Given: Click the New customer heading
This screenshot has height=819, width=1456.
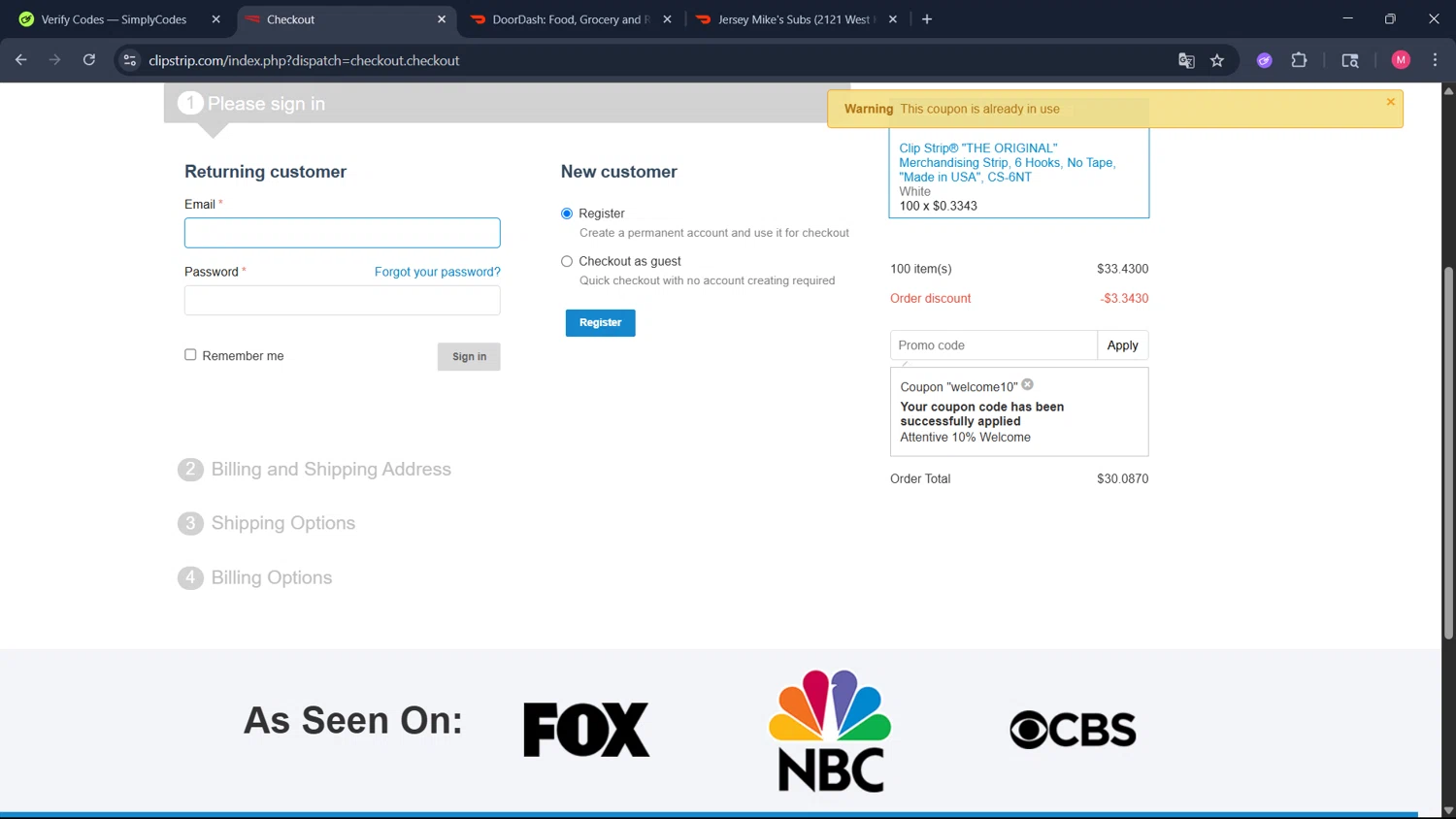Looking at the screenshot, I should pyautogui.click(x=619, y=172).
